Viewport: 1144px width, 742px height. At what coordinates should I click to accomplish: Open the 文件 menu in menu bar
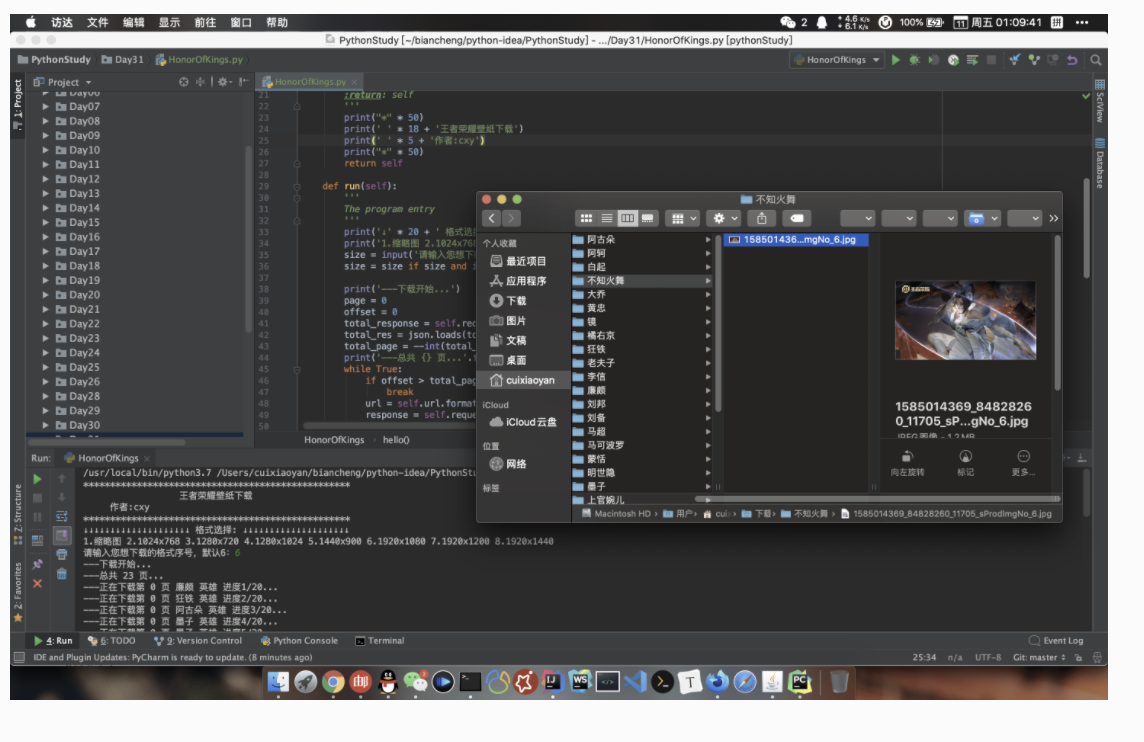(x=98, y=23)
